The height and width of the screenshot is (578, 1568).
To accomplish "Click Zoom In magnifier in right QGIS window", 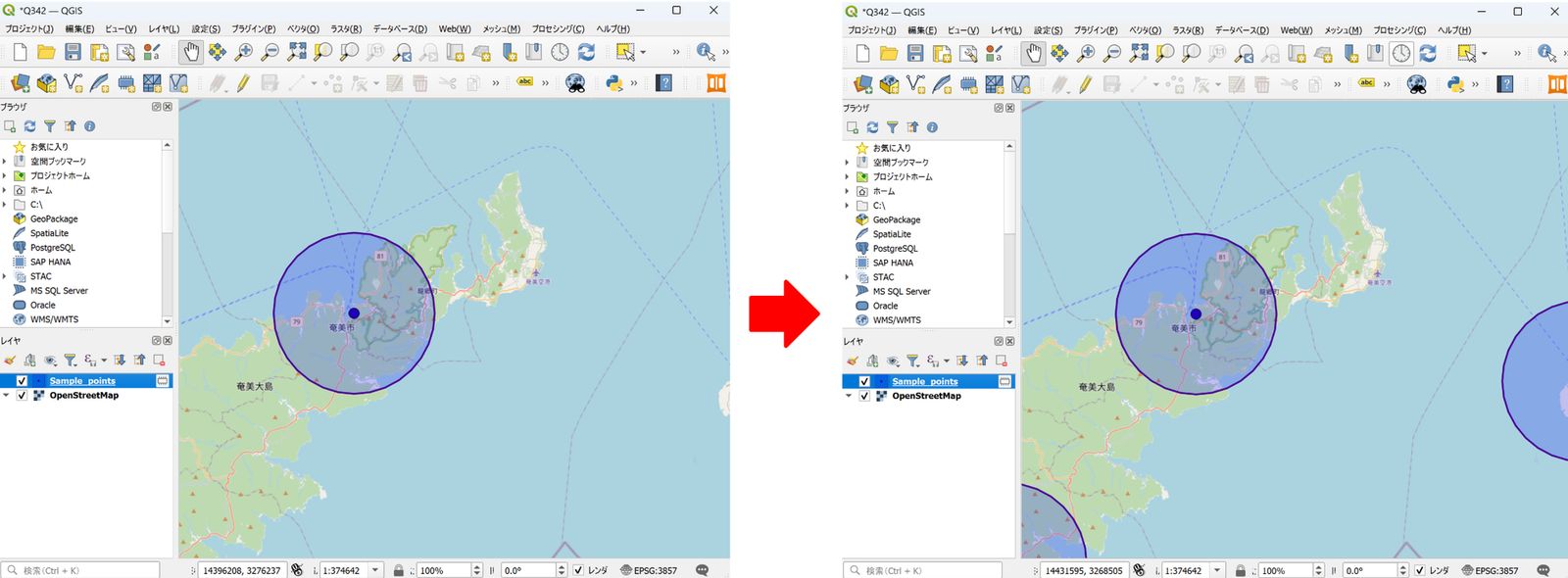I will (x=1086, y=53).
